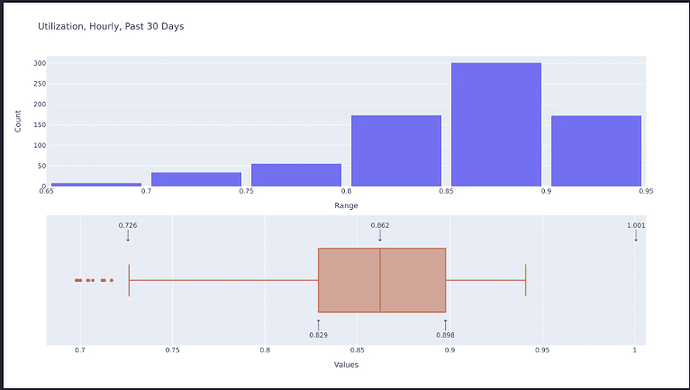
Task: Click the lower whisker cap near 0.726
Action: [129, 280]
